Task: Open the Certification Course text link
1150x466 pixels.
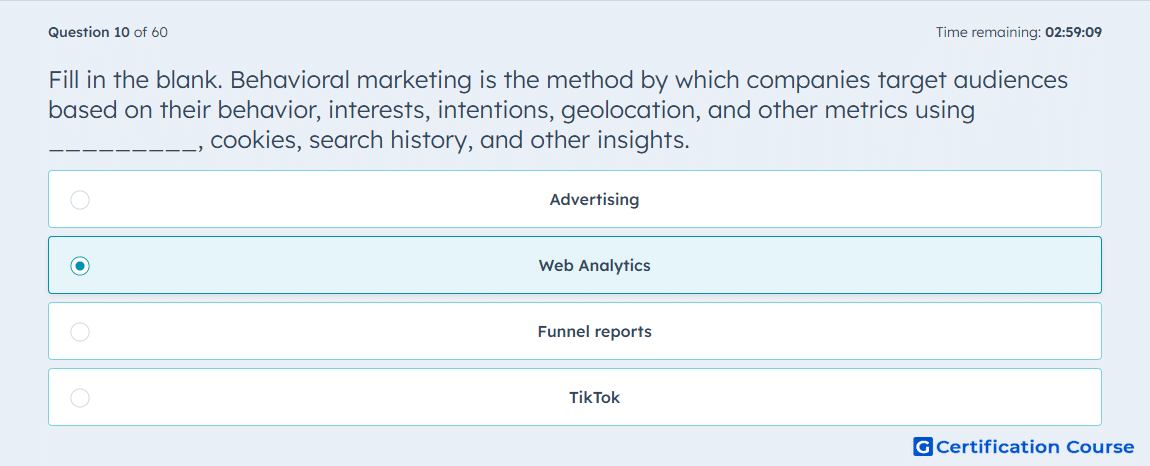Action: (x=1035, y=446)
